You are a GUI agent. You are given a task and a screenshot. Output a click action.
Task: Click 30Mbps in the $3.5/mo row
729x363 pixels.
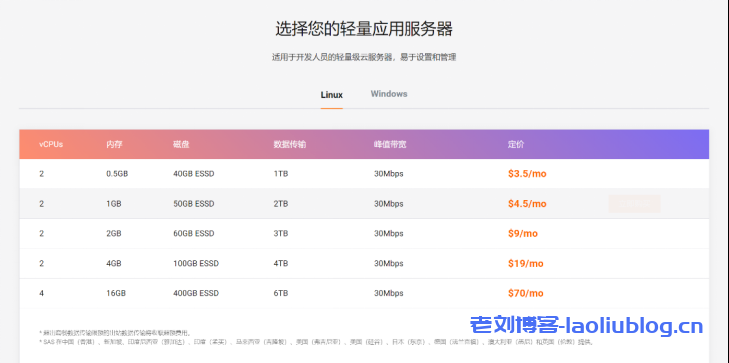coord(389,174)
